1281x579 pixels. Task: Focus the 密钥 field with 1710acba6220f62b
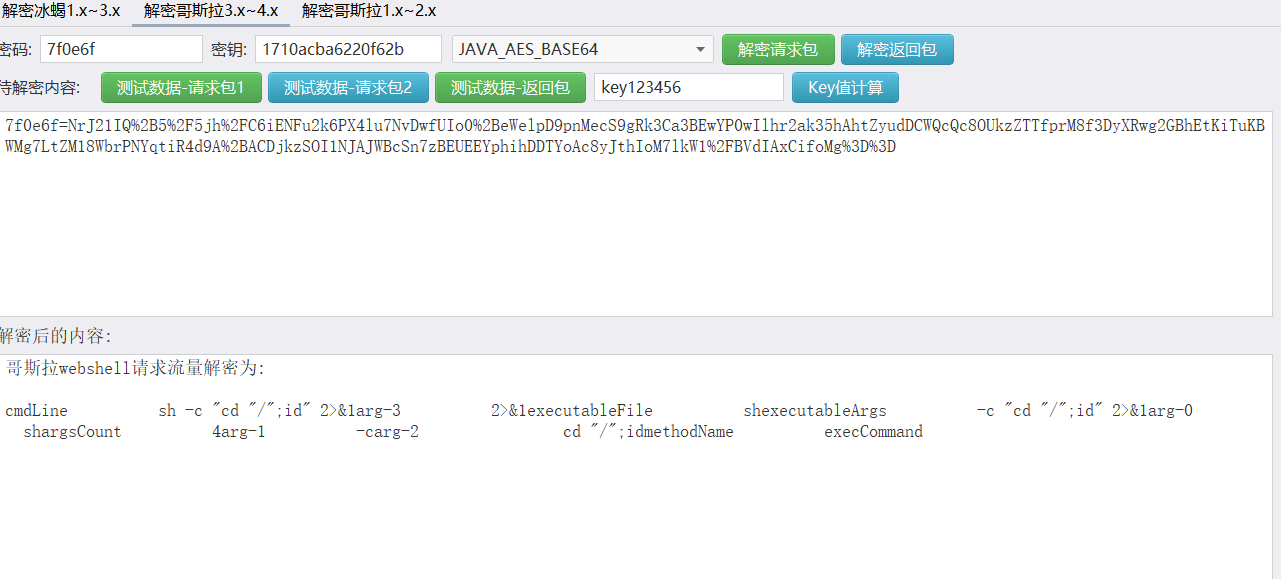[347, 49]
